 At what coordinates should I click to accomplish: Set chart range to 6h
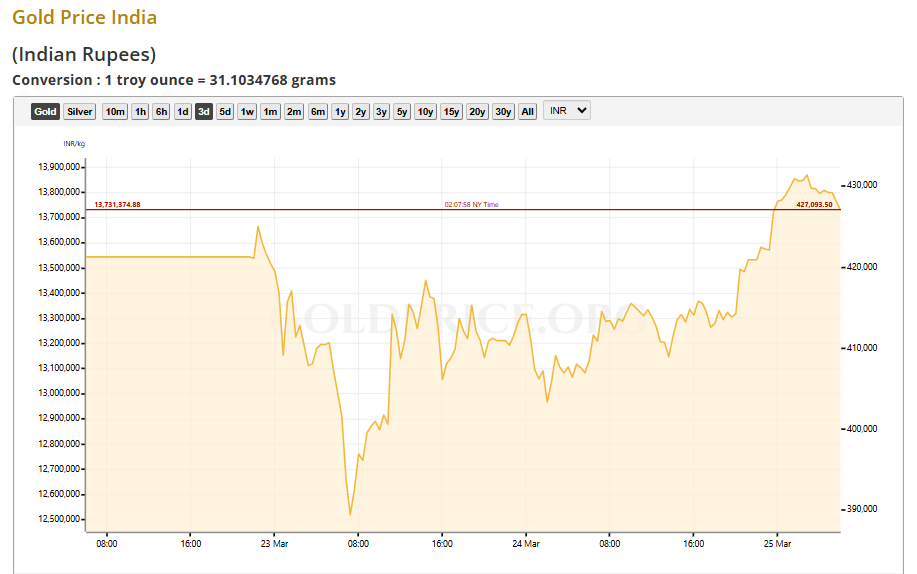click(161, 111)
